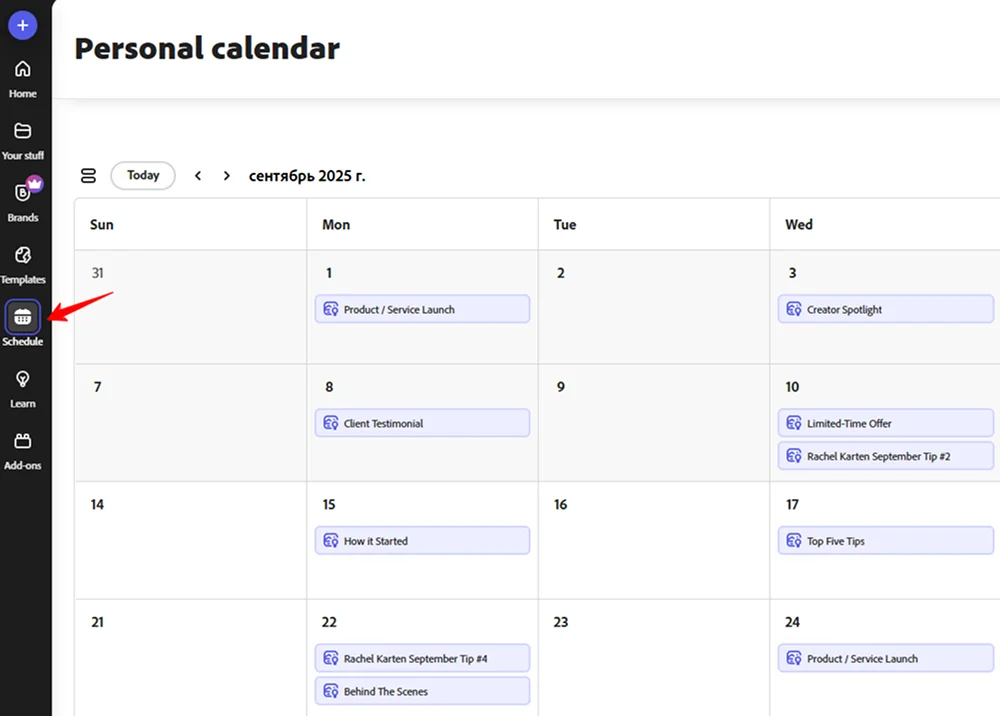Open the Limited-Time Offer event

pyautogui.click(x=885, y=423)
